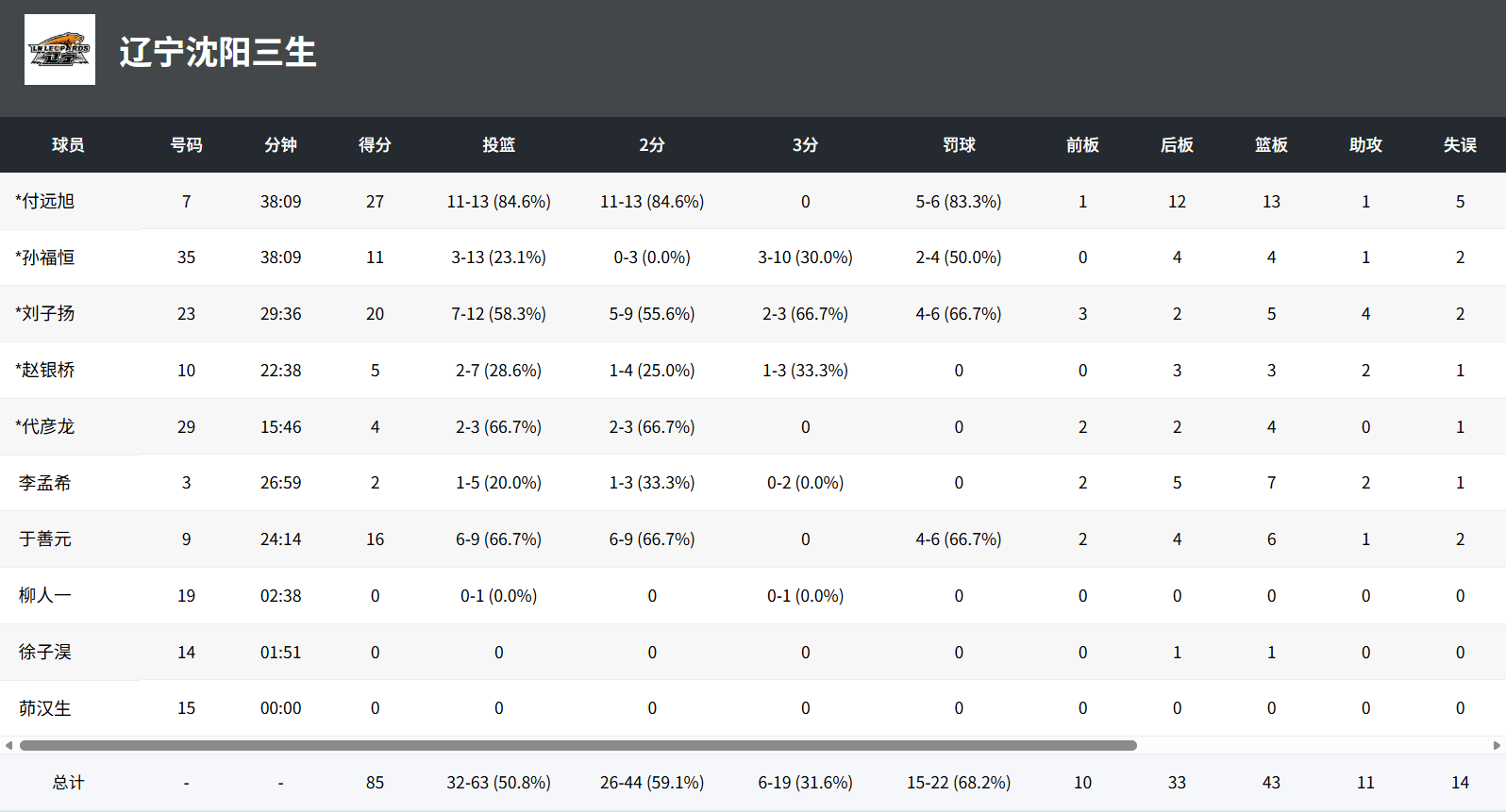
Task: Select the 失误 column header
Action: click(x=1460, y=145)
